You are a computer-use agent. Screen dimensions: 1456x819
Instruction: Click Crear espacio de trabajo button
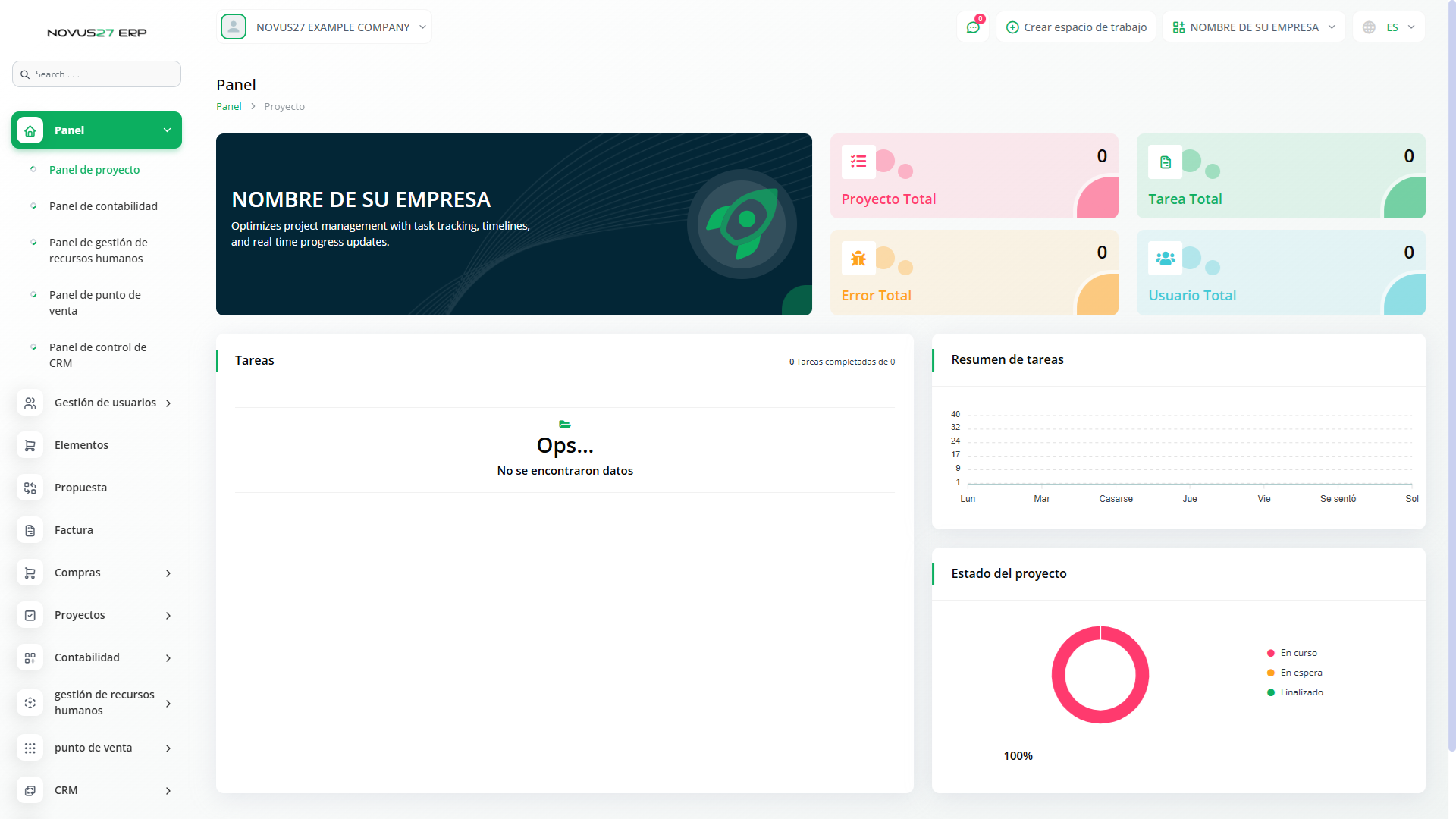[x=1076, y=27]
